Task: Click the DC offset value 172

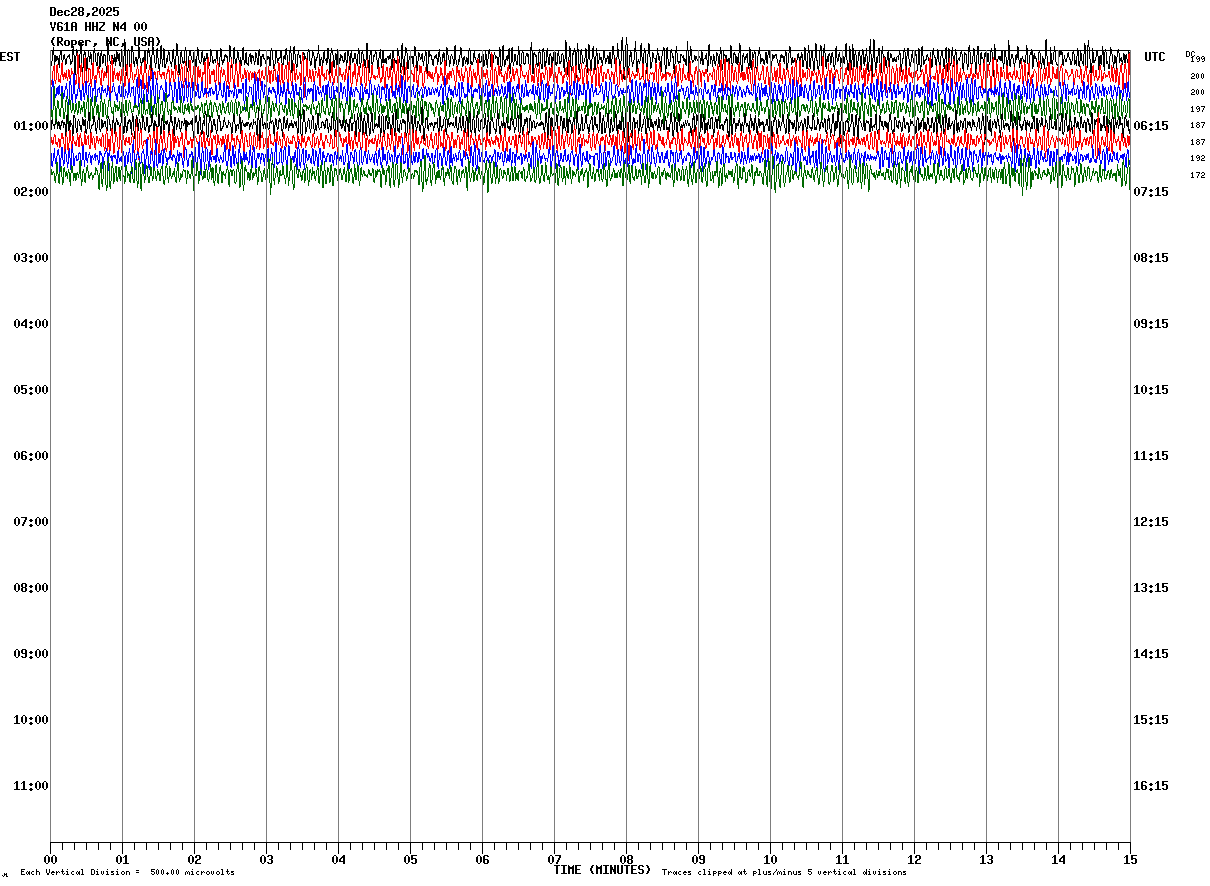Action: click(x=1197, y=176)
